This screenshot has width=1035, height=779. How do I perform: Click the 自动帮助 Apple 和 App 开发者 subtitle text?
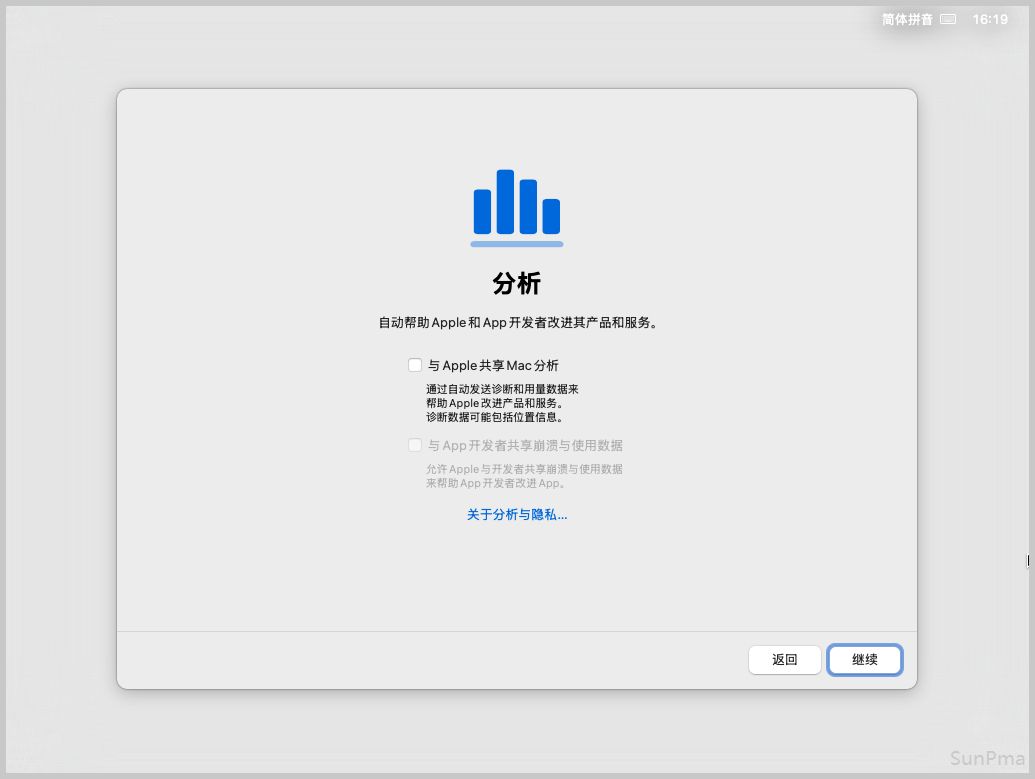click(517, 323)
